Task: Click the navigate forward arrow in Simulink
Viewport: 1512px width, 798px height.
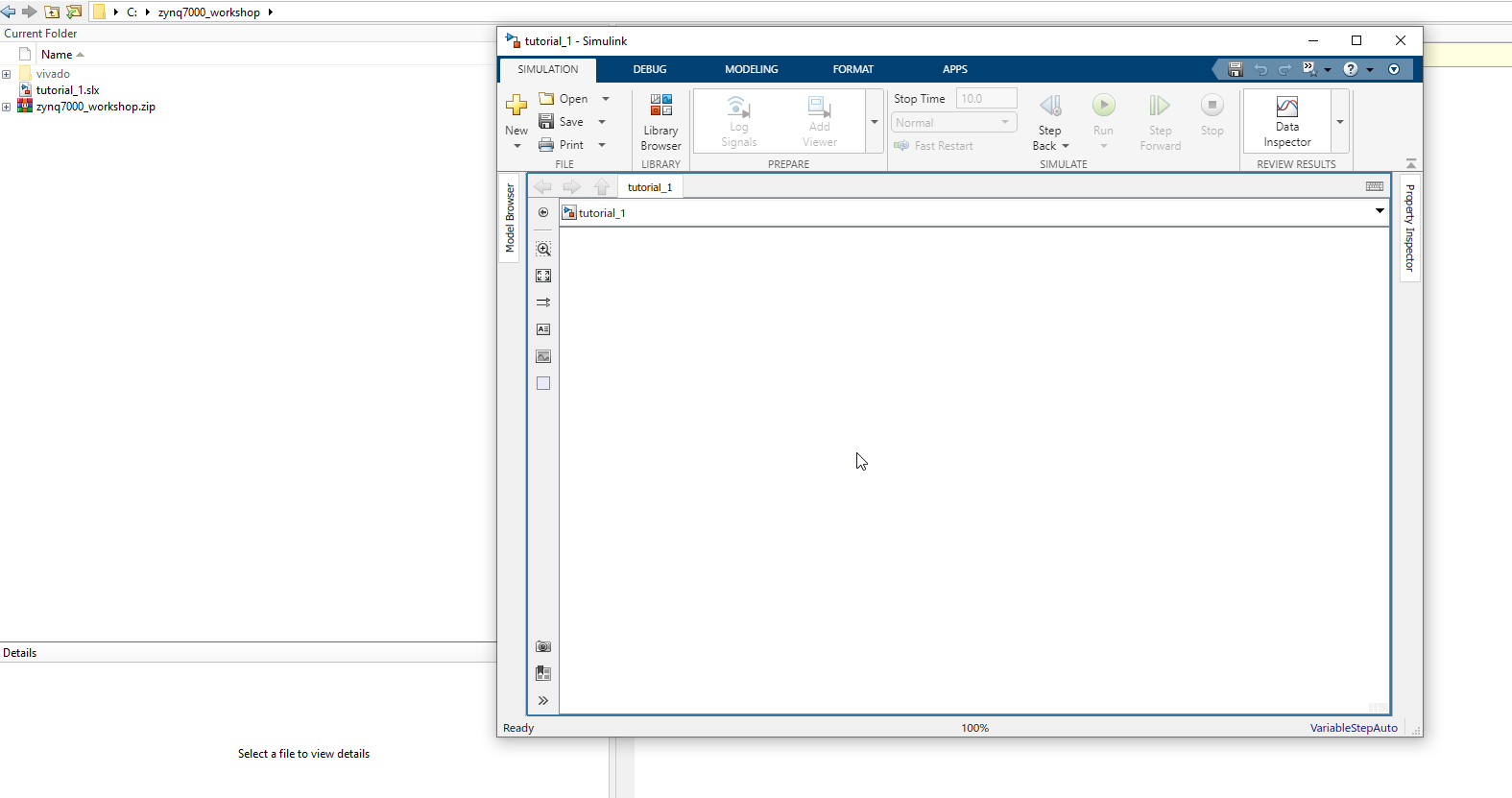Action: click(x=572, y=186)
